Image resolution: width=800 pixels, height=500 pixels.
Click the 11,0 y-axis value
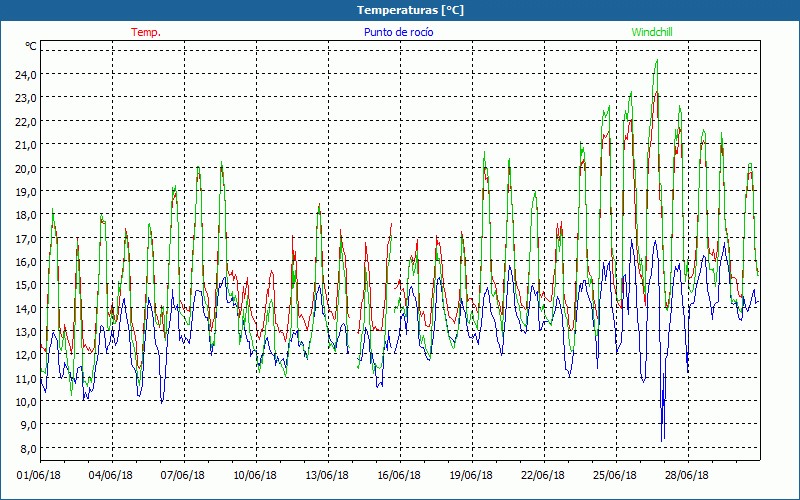[26, 379]
